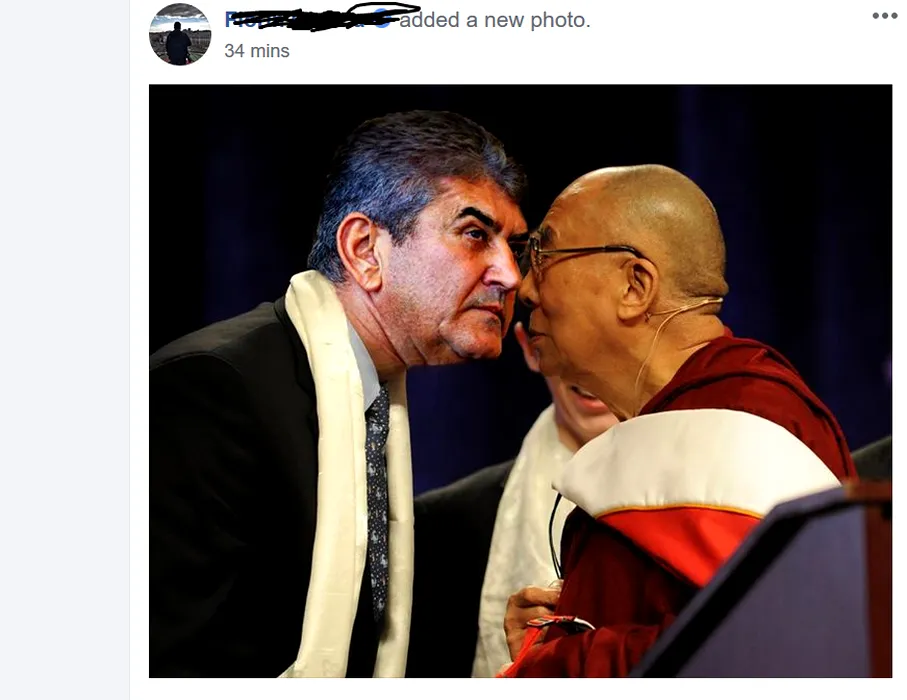Open the posted photo in the viewer
The width and height of the screenshot is (907, 700).
(x=521, y=381)
